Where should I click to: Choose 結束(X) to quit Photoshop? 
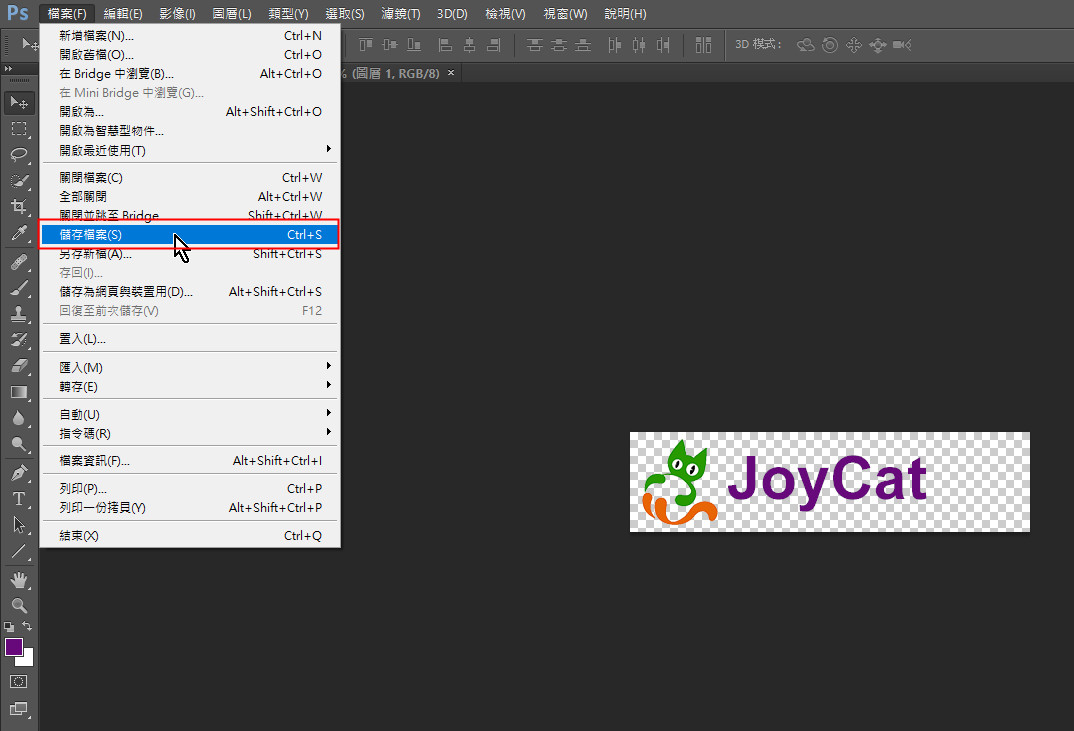[190, 536]
